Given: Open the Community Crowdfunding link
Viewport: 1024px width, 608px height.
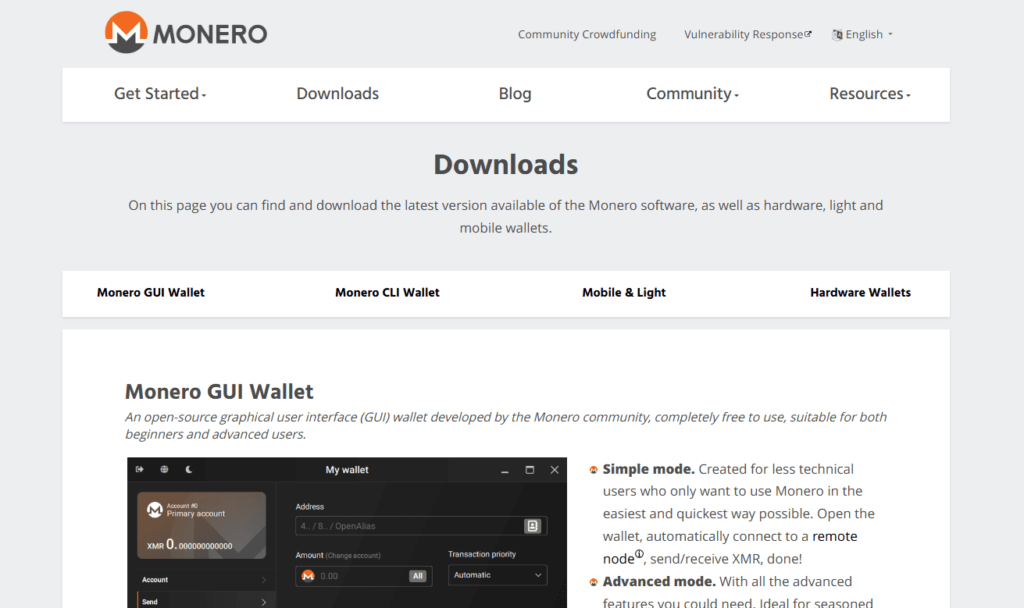Looking at the screenshot, I should [586, 33].
